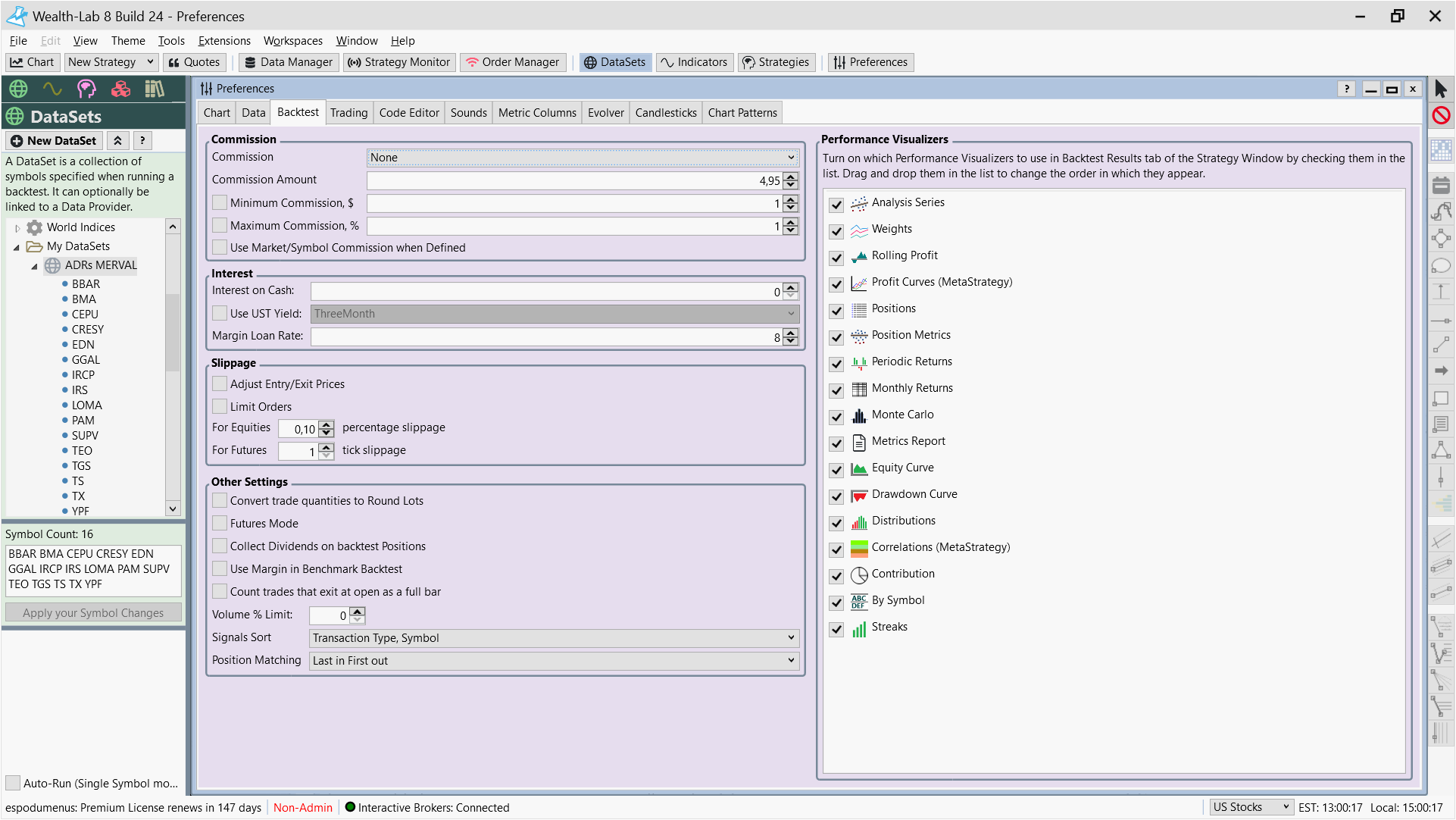Open the Commission type dropdown
Viewport: 1456px width, 820px height.
point(582,158)
